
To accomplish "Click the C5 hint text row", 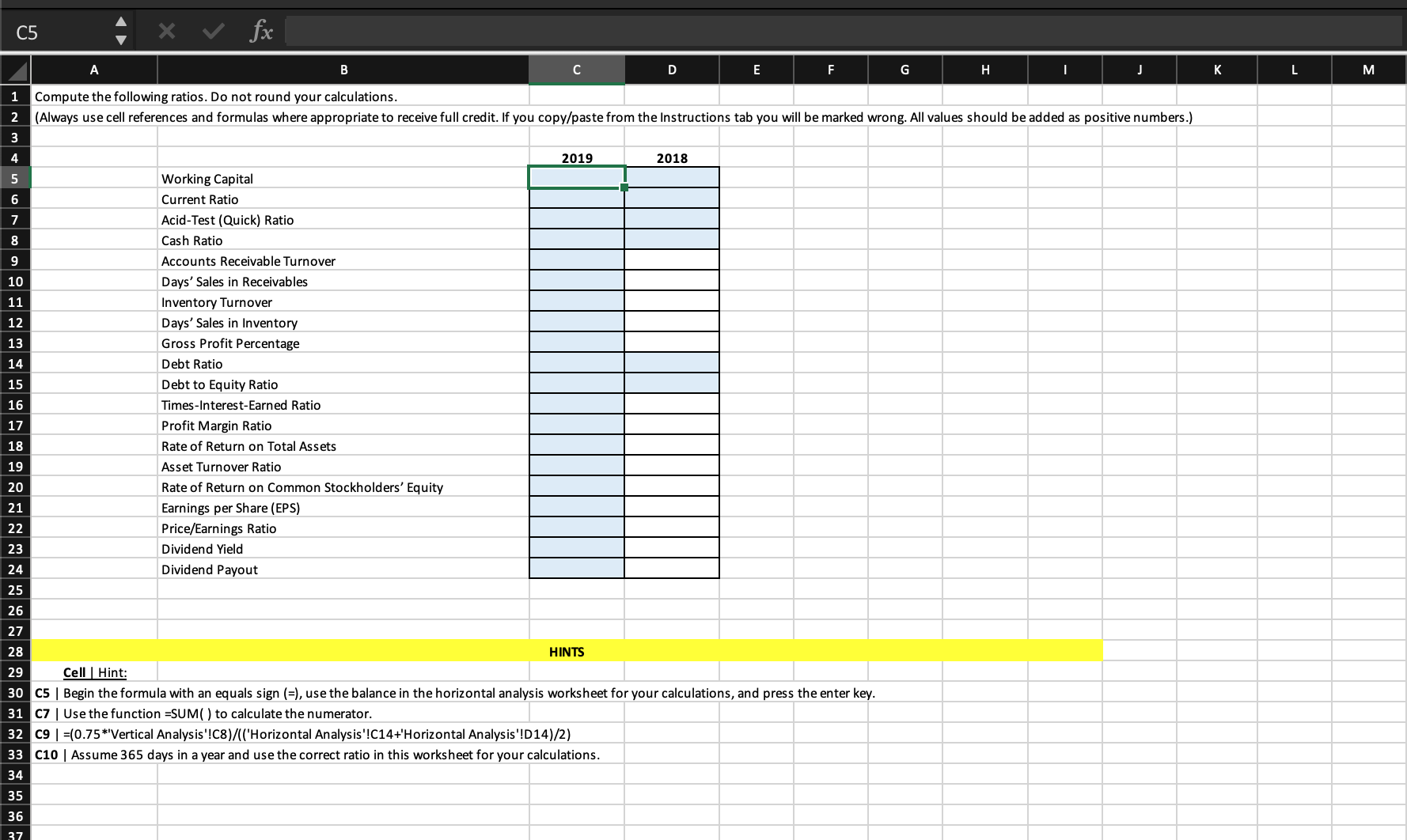I will pyautogui.click(x=455, y=693).
